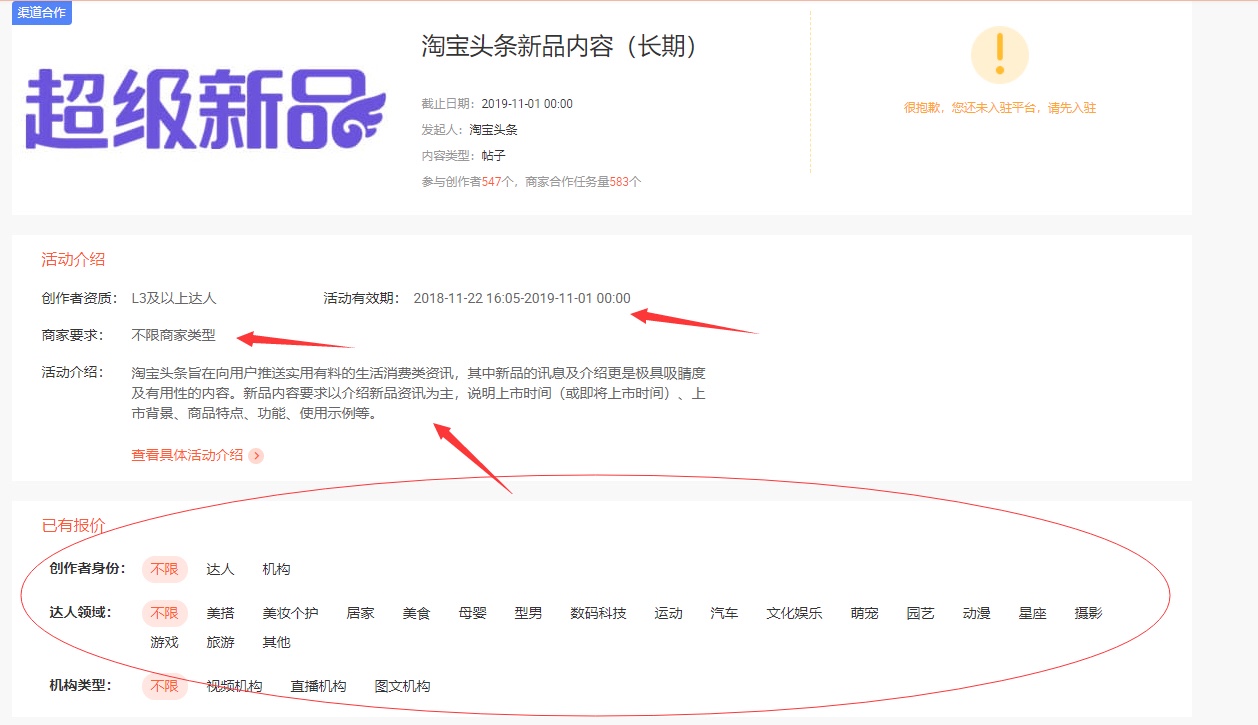Image resolution: width=1258 pixels, height=725 pixels.
Task: Click the initiator name 淘宝头条
Action: (x=493, y=130)
